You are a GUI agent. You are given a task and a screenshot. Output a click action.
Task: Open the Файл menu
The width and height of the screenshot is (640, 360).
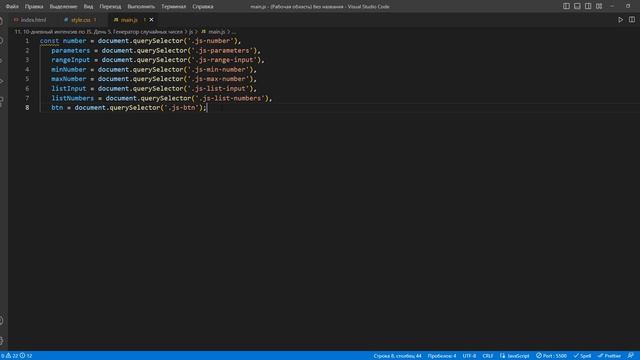coord(12,7)
